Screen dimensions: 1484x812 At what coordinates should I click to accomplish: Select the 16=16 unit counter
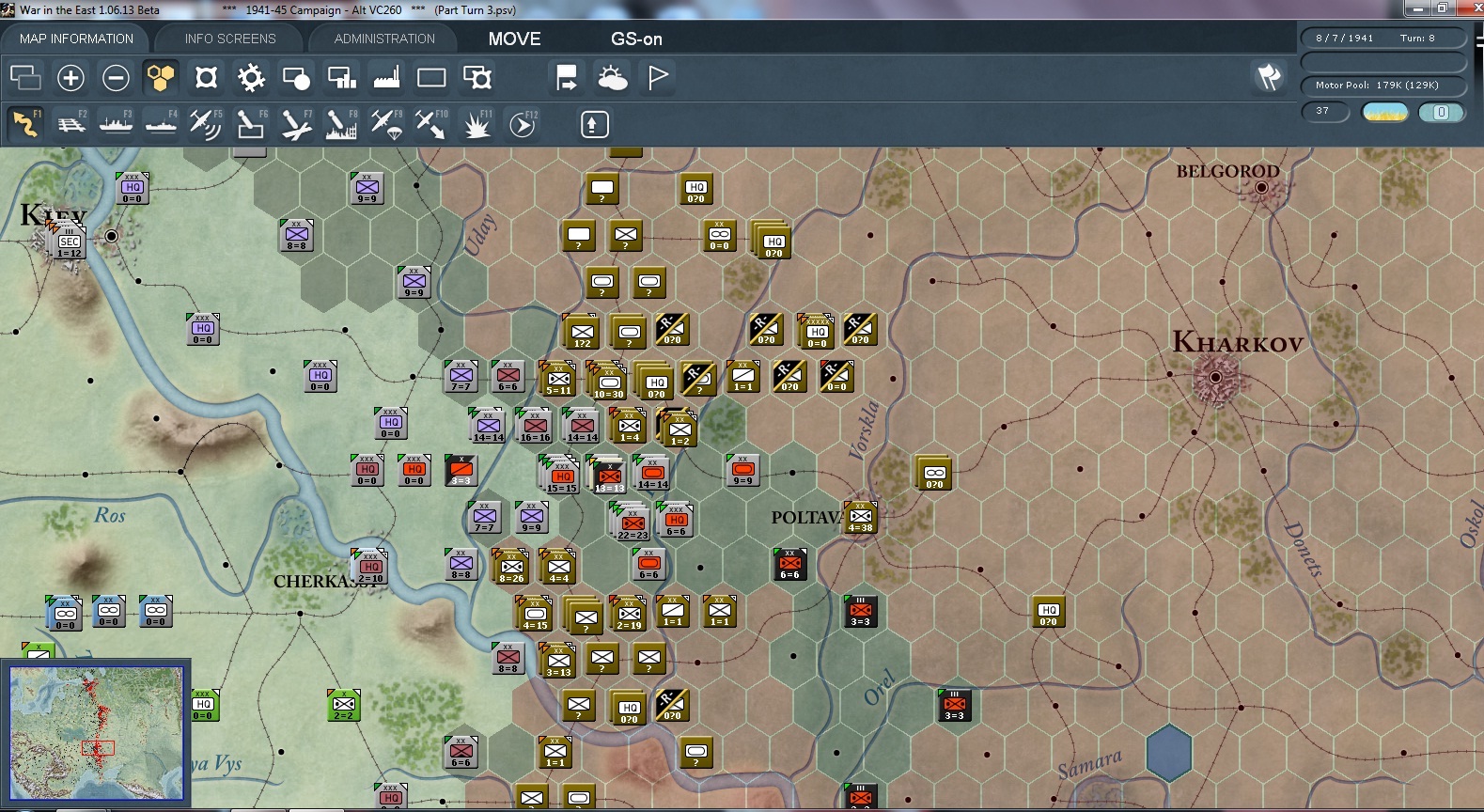pyautogui.click(x=535, y=426)
